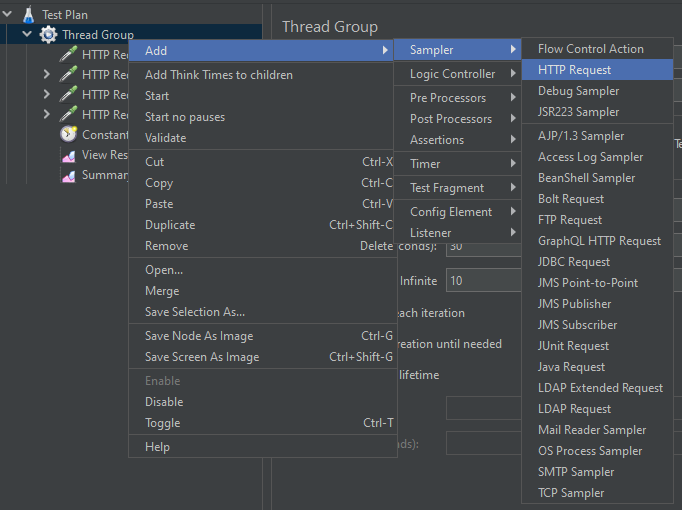Screen dimensions: 682x510
Task: Add a JMS Publisher sampler
Action: [598, 303]
